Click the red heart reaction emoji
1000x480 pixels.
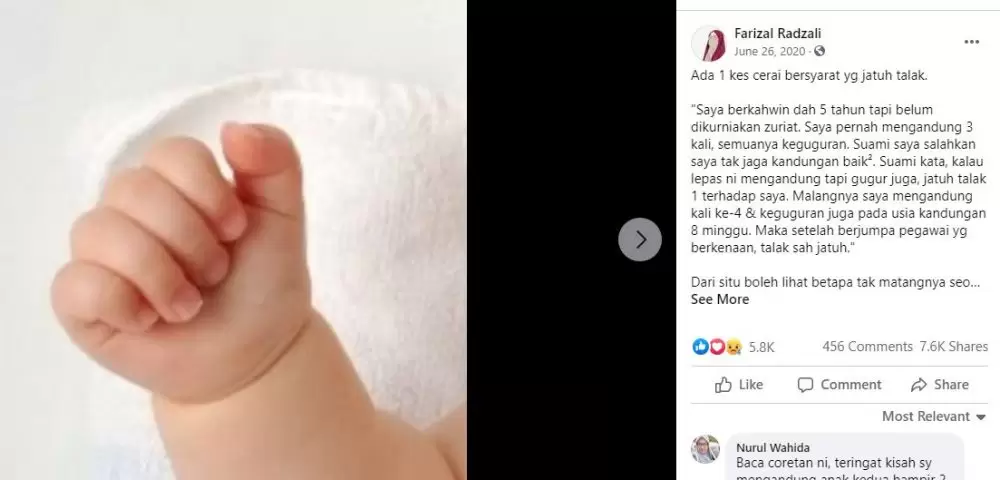717,346
